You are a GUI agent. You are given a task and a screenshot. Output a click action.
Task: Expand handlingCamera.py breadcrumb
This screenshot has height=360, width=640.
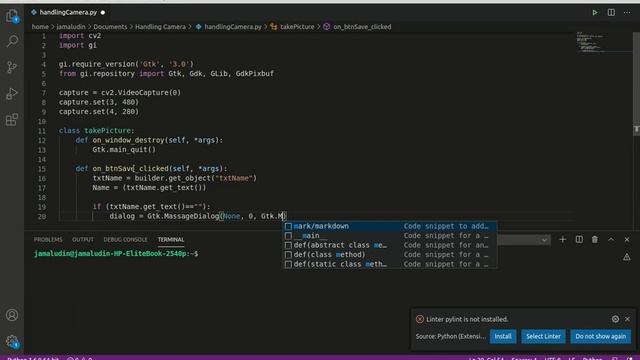pos(233,27)
